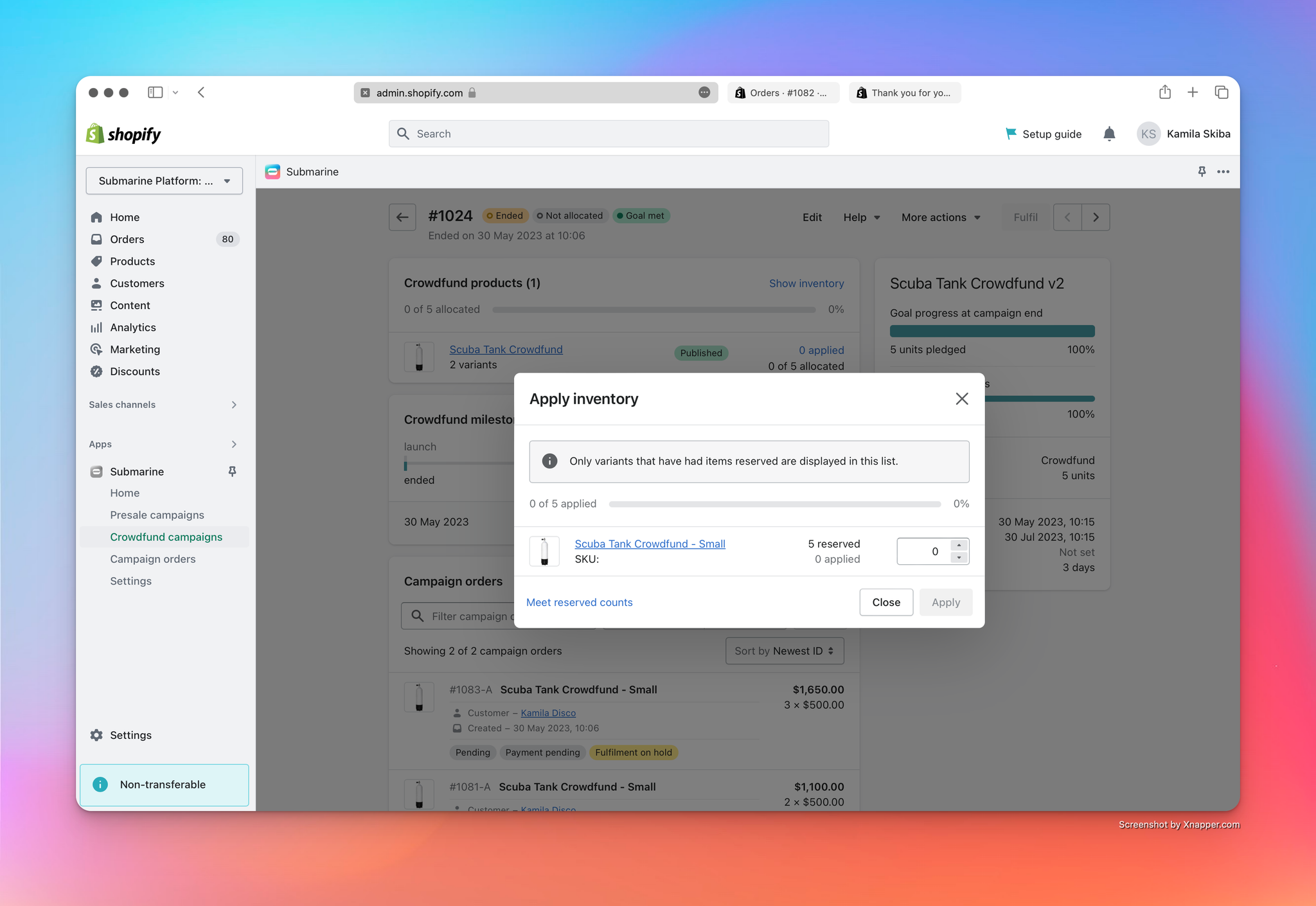Focus the applied quantity number field

tap(925, 551)
